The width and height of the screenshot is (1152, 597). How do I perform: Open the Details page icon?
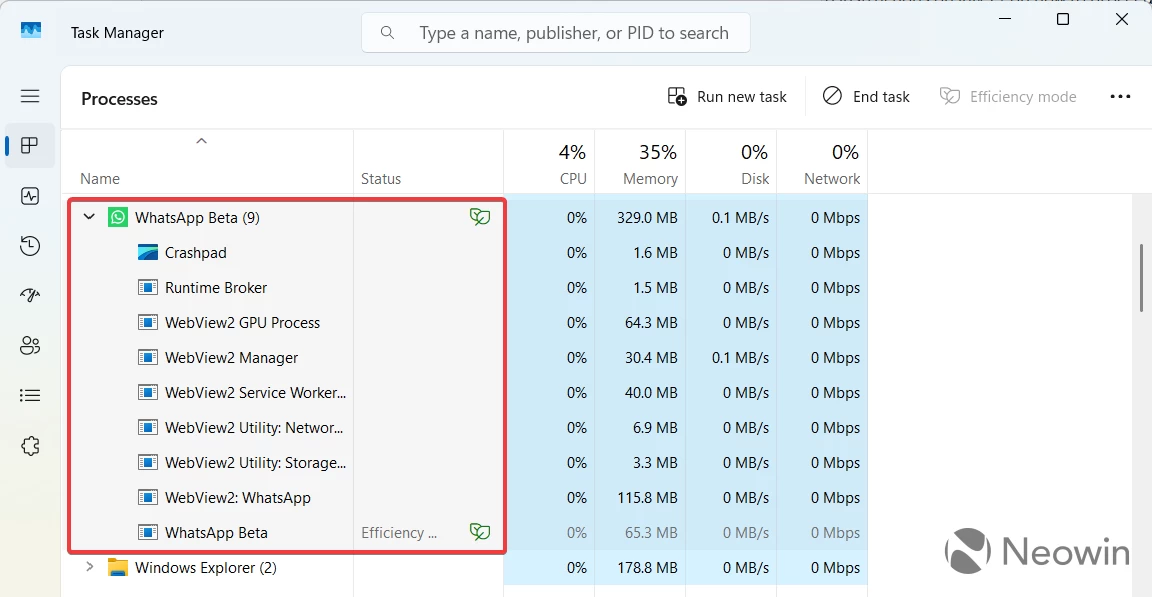30,396
